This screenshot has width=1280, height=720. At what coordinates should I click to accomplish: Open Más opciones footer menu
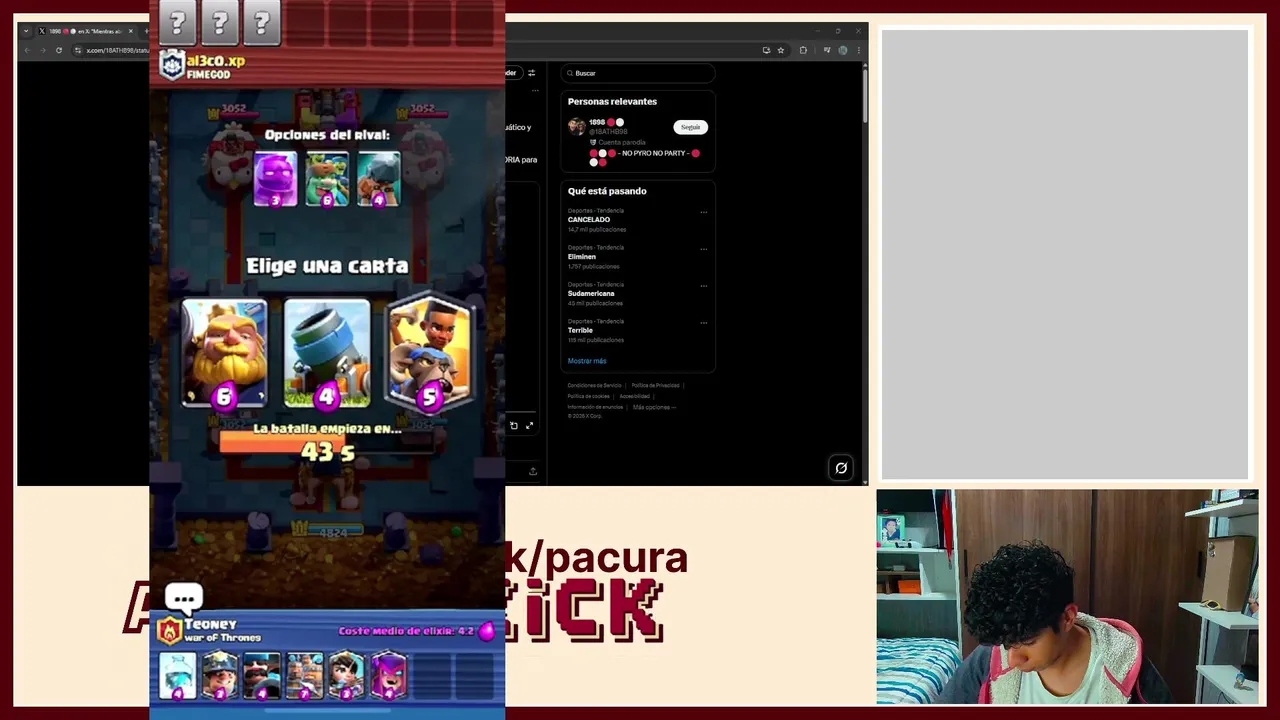click(x=654, y=407)
